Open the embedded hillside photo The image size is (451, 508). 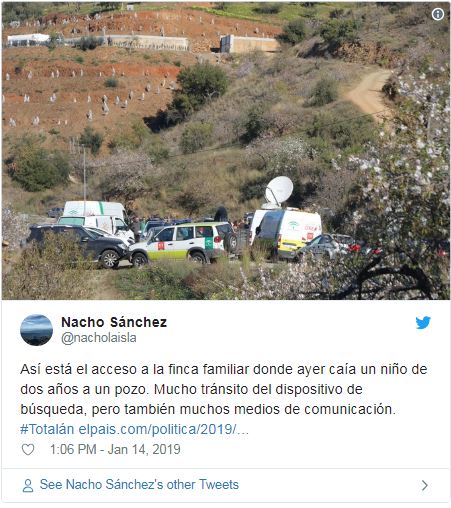point(226,151)
